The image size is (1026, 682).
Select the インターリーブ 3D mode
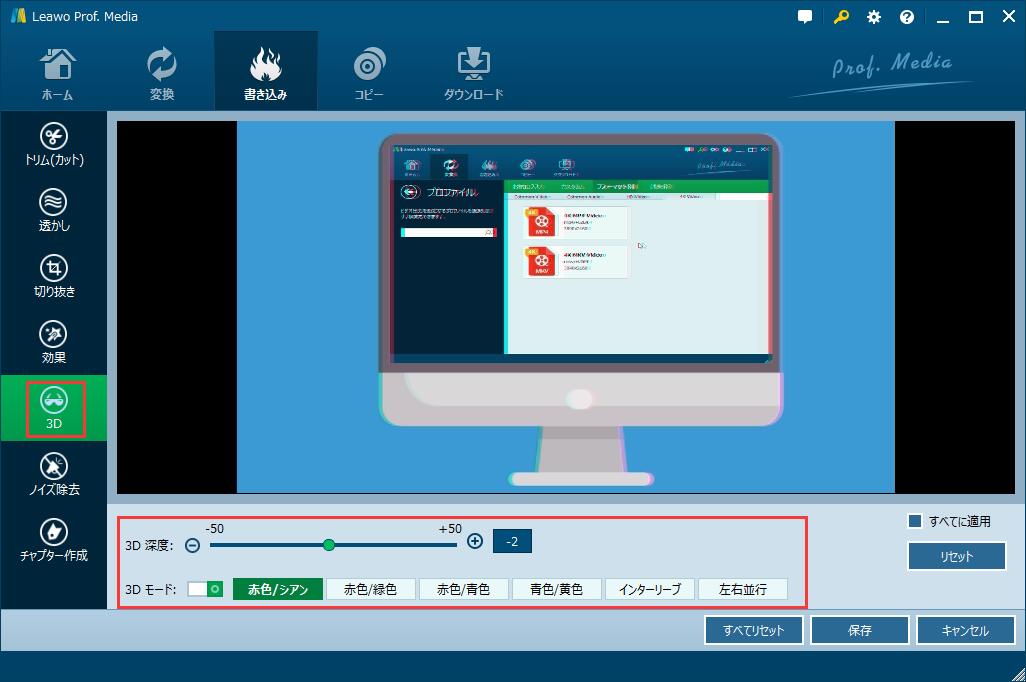(650, 589)
